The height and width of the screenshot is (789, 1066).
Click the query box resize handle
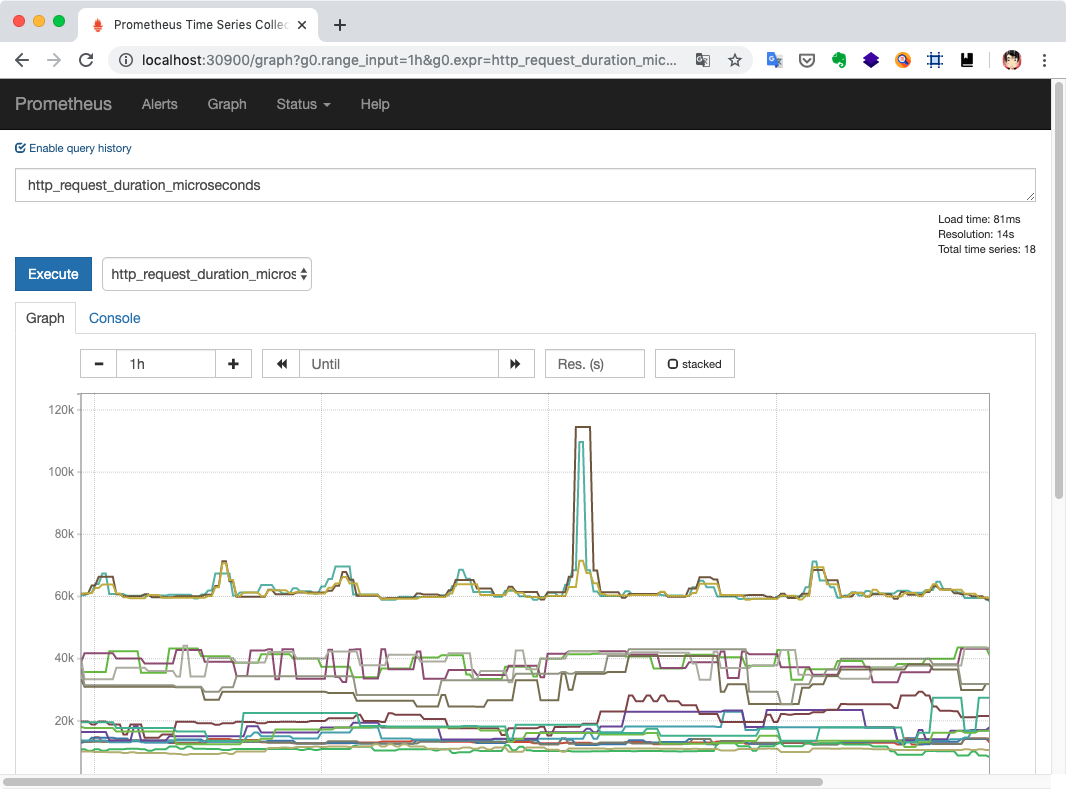pos(1031,196)
